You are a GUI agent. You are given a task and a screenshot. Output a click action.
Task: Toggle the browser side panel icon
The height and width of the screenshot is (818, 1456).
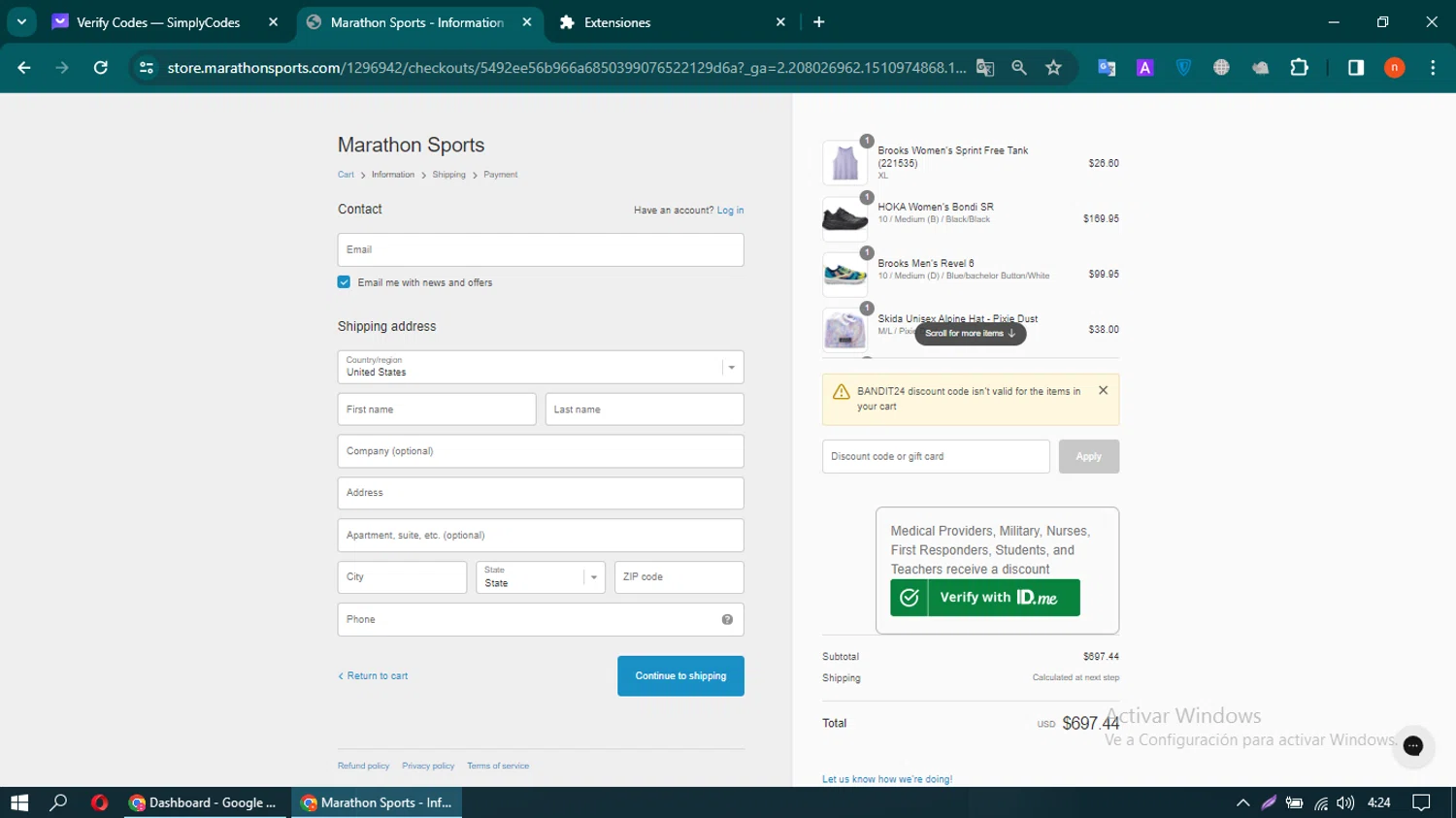(1356, 68)
